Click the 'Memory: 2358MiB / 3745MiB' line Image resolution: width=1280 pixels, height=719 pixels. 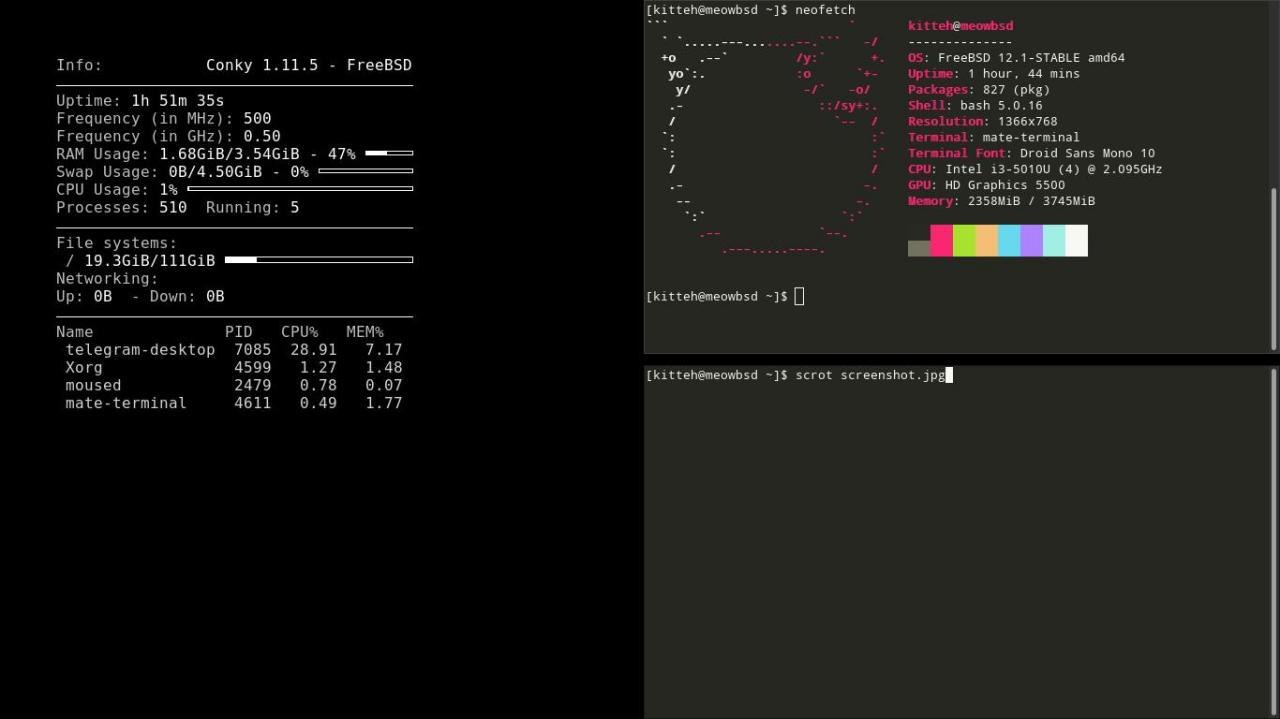point(1001,201)
